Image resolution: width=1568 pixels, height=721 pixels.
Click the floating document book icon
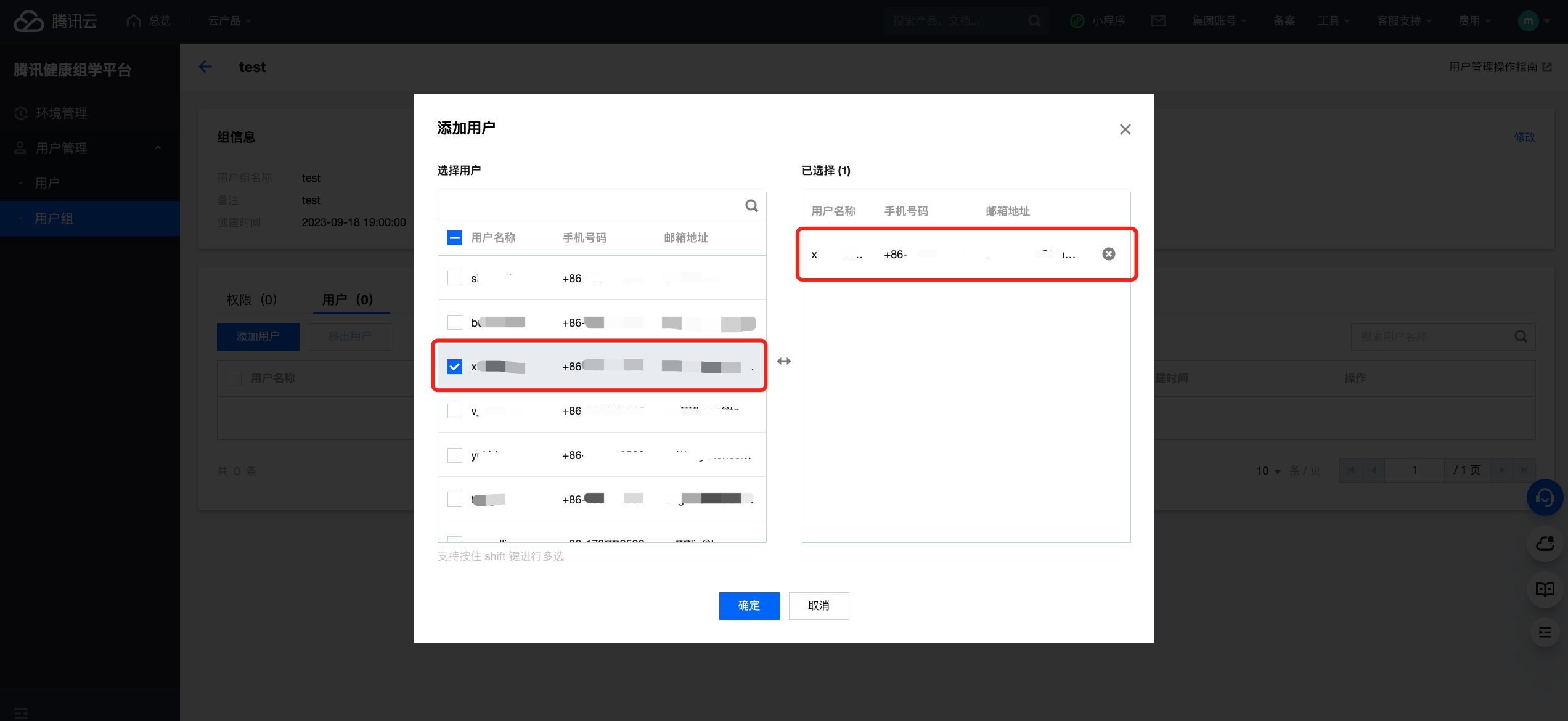point(1544,589)
